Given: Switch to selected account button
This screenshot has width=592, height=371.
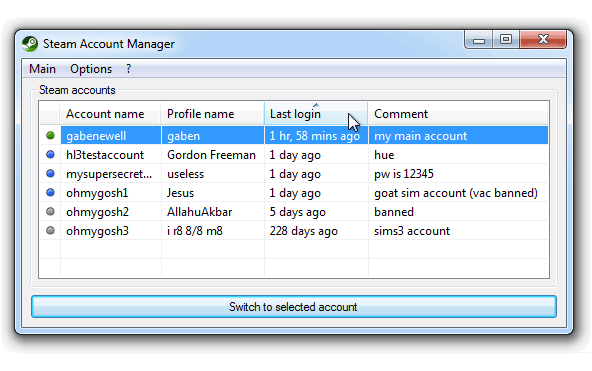Looking at the screenshot, I should point(294,306).
